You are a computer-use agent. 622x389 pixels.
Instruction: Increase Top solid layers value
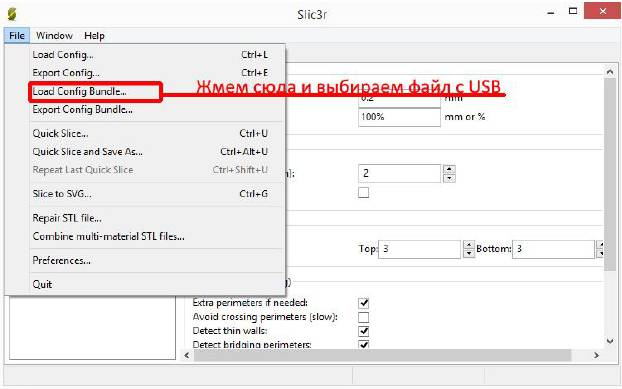(x=469, y=245)
